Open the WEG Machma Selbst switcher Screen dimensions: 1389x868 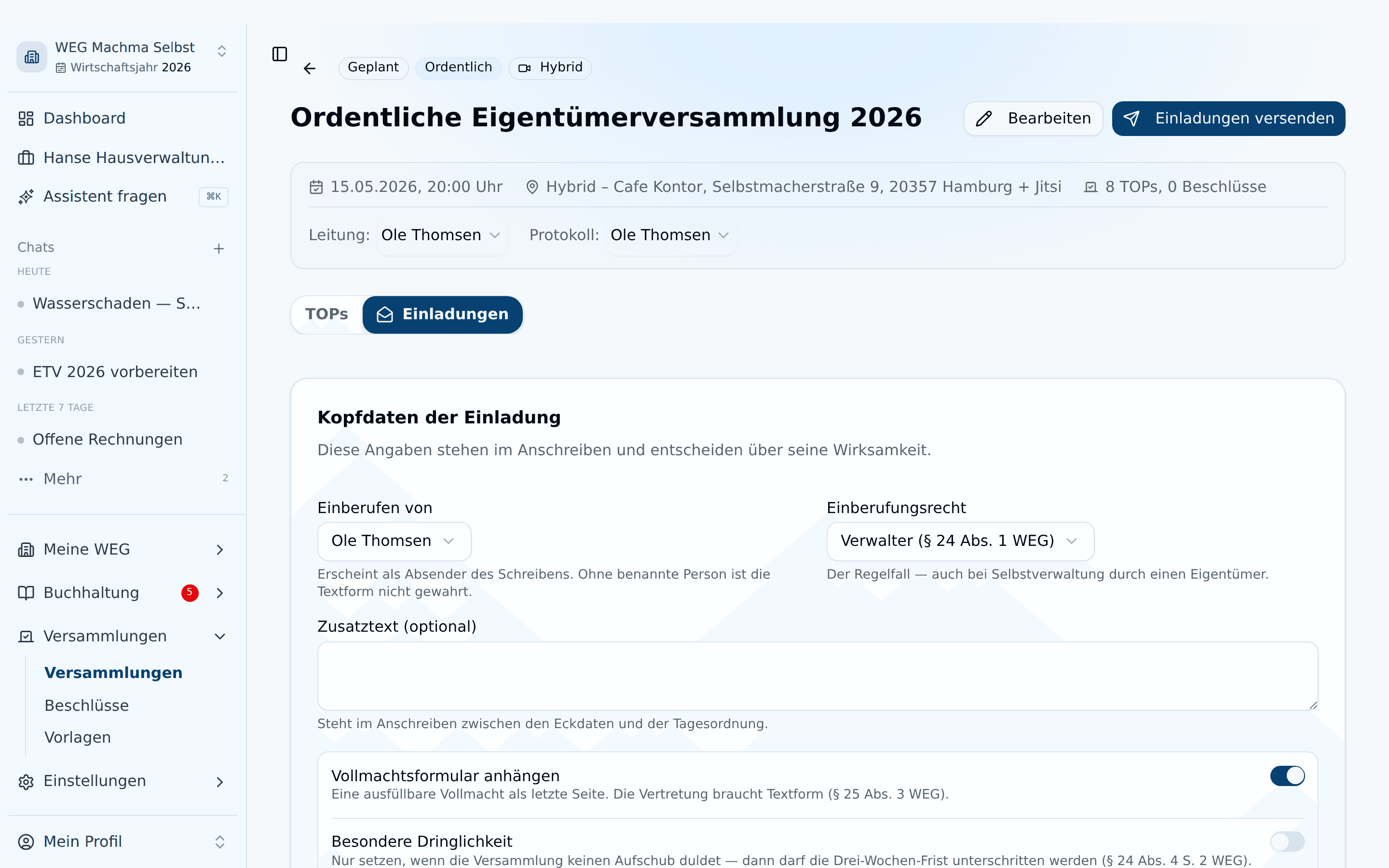(x=123, y=57)
